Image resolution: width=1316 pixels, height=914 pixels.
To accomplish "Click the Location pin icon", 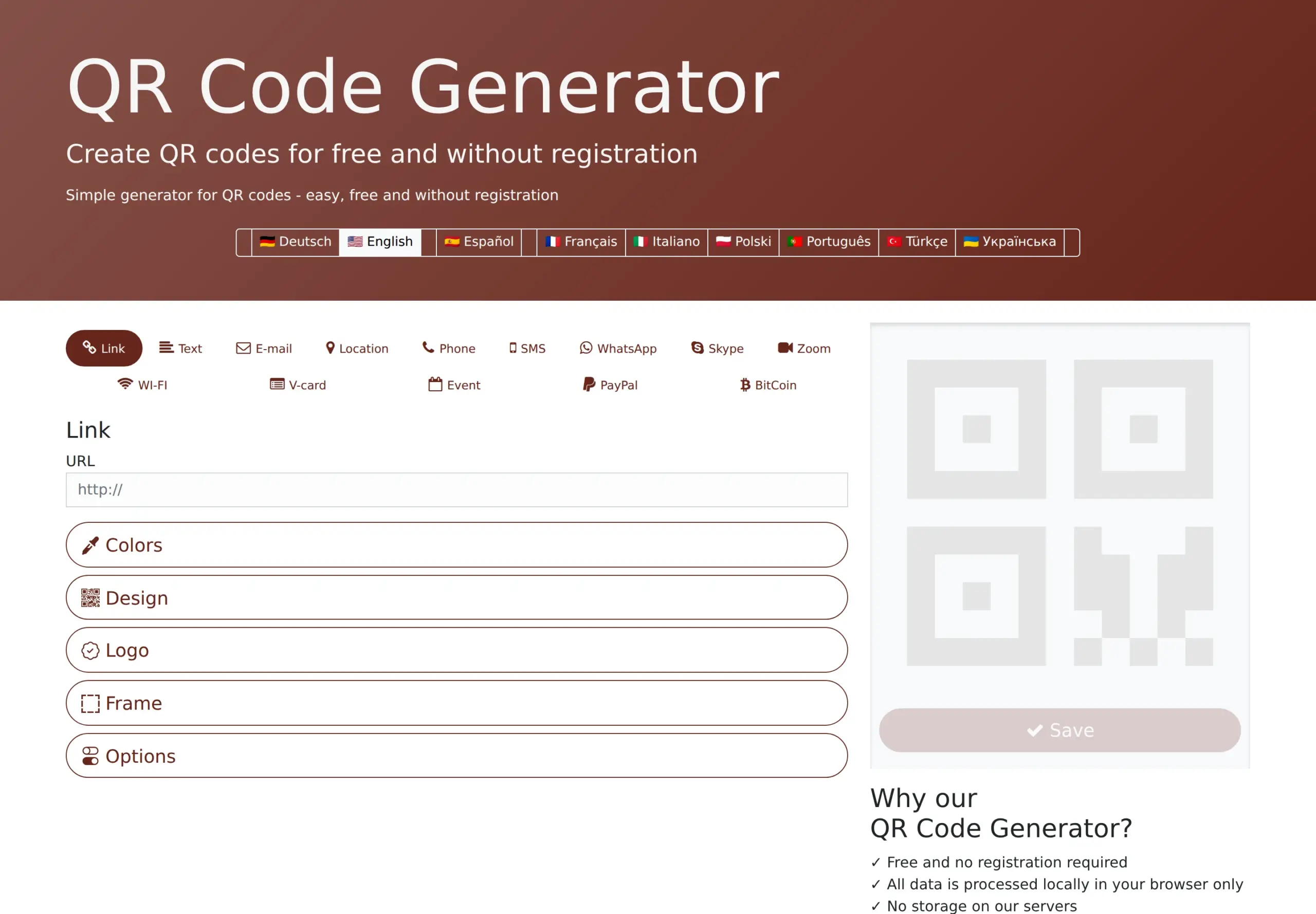I will (x=331, y=348).
